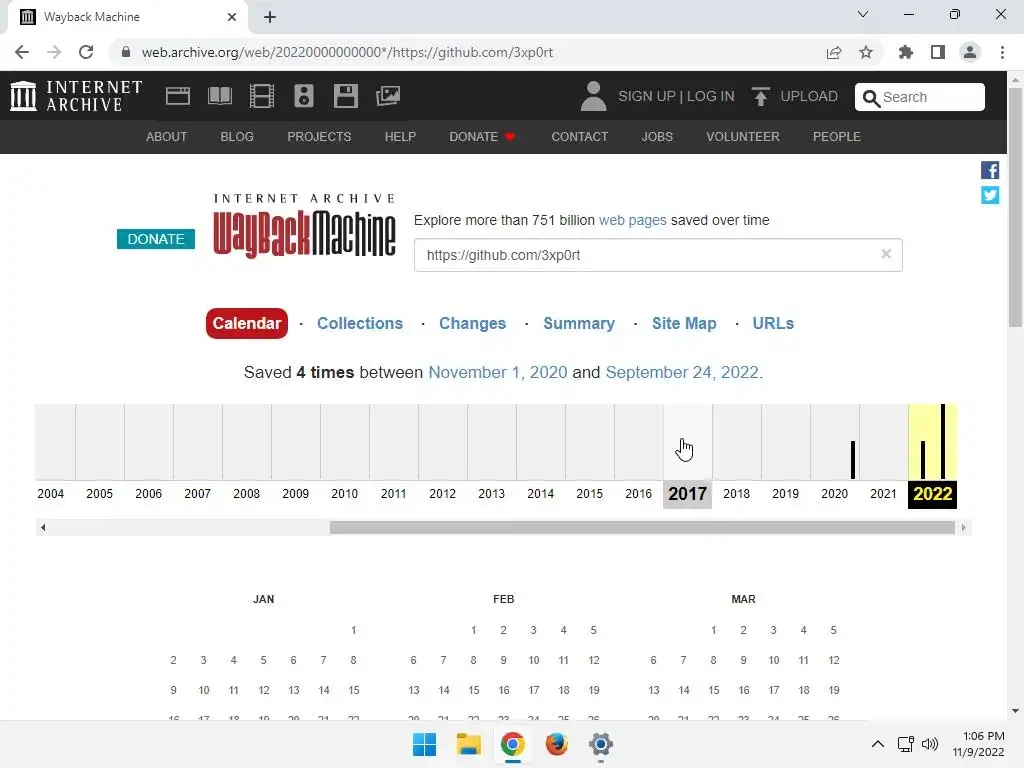Screen dimensions: 1024x768
Task: Open Settings gear in taskbar
Action: 601,744
